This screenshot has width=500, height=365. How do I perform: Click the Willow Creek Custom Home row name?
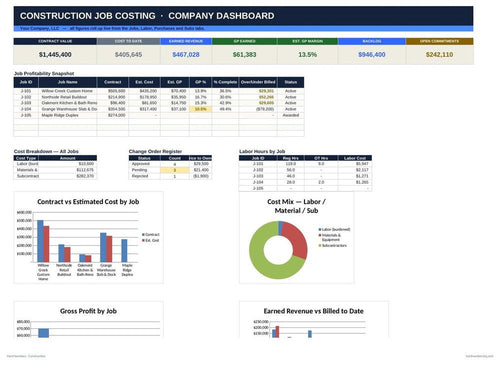click(67, 91)
